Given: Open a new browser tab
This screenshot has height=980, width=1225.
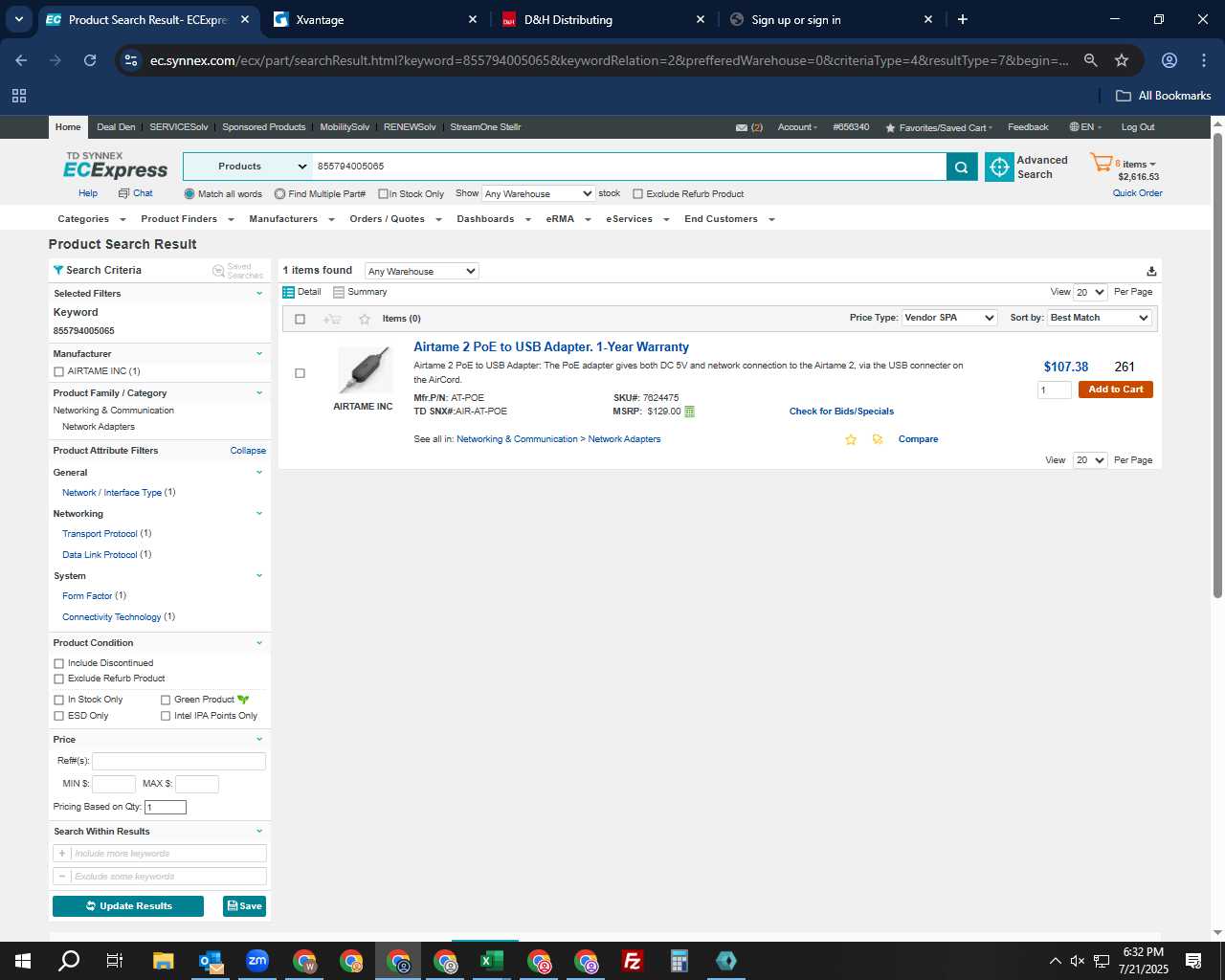Looking at the screenshot, I should pos(963,19).
